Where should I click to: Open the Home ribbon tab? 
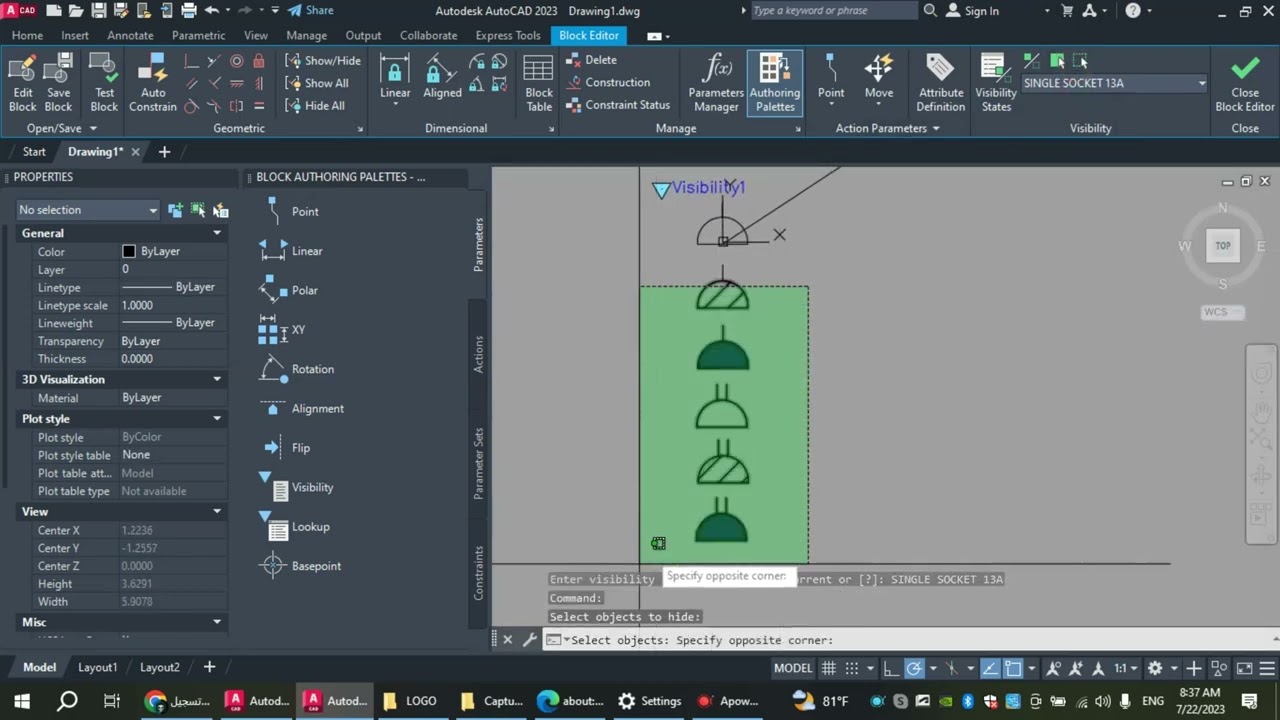click(x=27, y=35)
